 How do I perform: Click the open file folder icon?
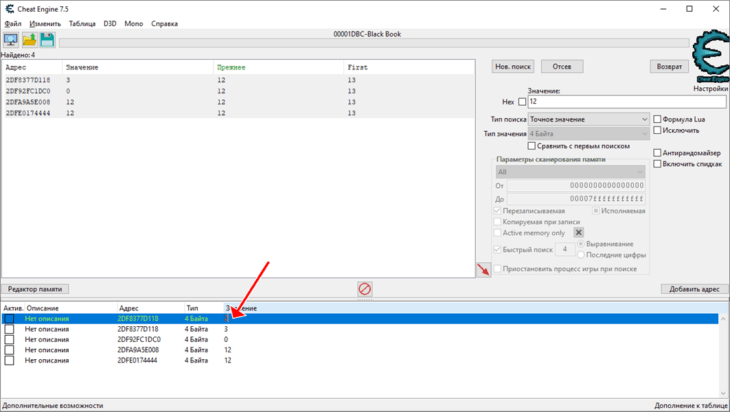click(29, 40)
